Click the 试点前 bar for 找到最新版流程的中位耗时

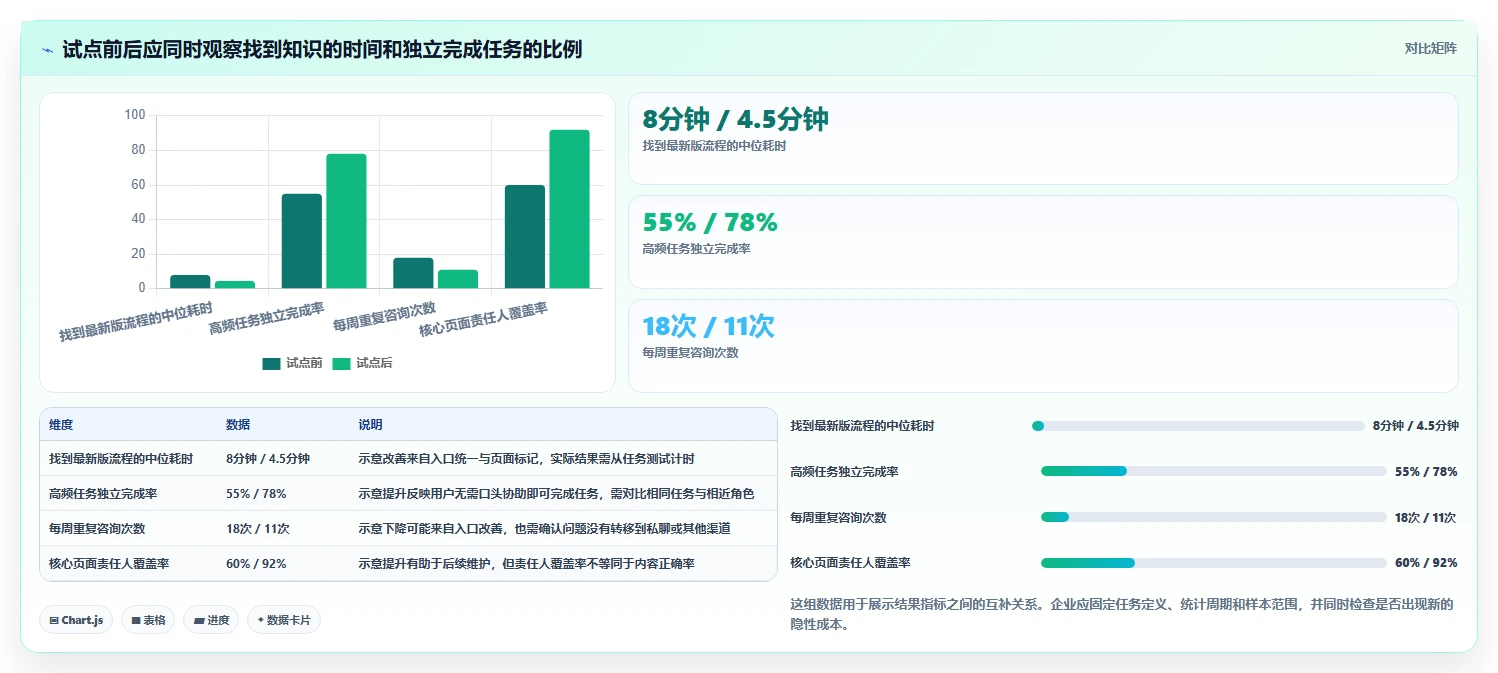tap(190, 282)
